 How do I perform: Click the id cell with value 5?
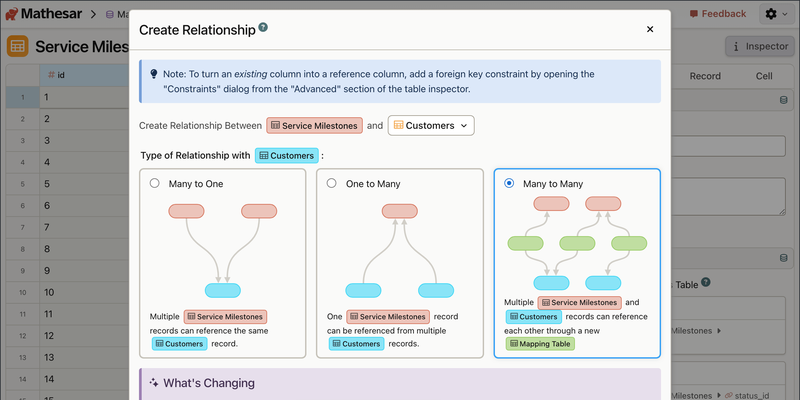84,184
